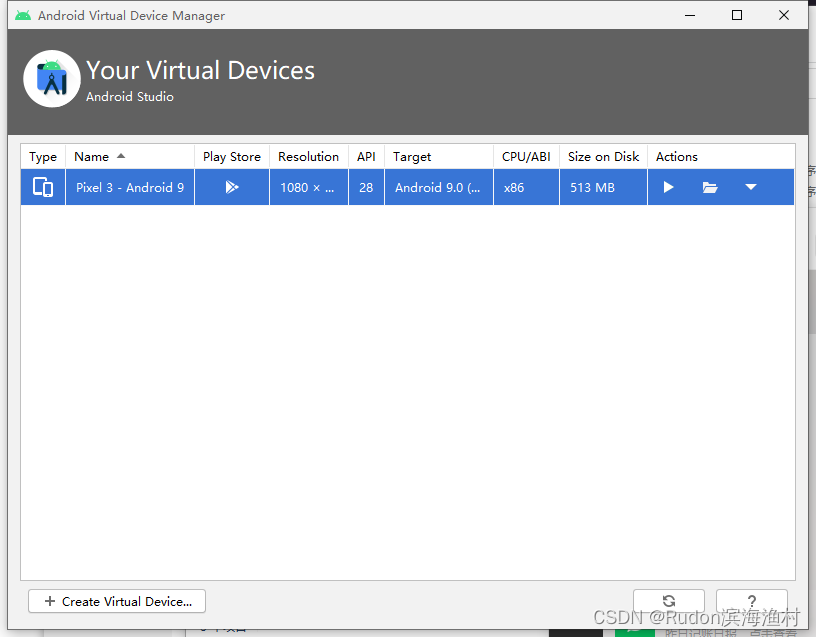Sort by Size on Disk column header
Image resolution: width=816 pixels, height=637 pixels.
coord(603,157)
